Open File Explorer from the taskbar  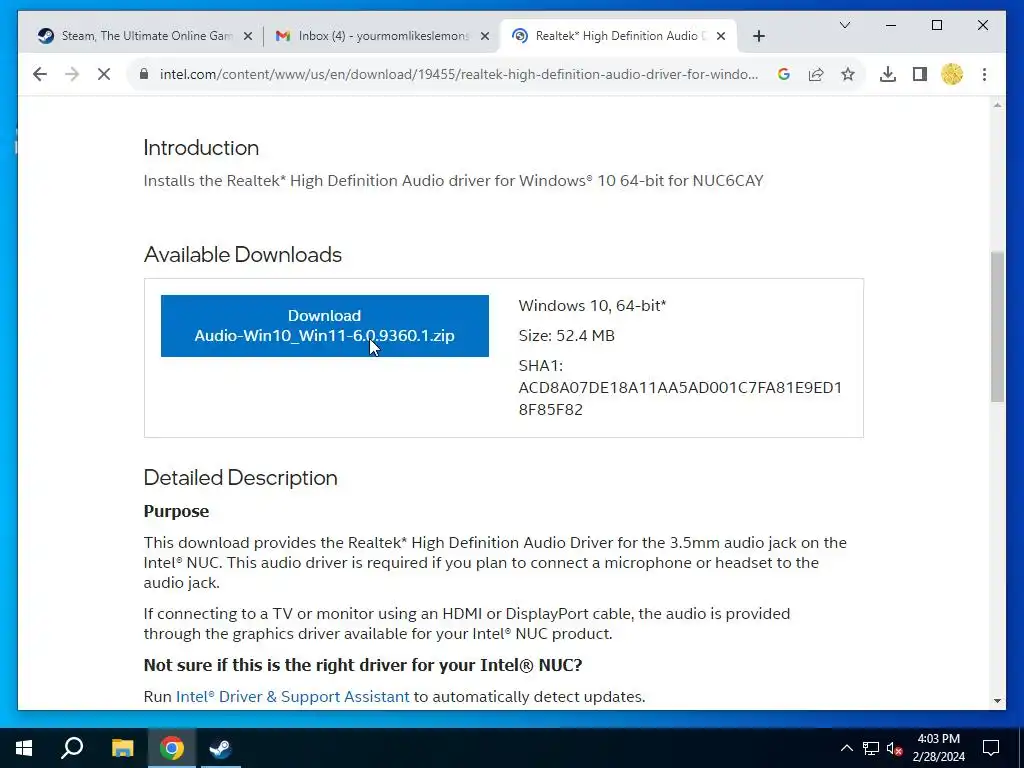tap(122, 748)
